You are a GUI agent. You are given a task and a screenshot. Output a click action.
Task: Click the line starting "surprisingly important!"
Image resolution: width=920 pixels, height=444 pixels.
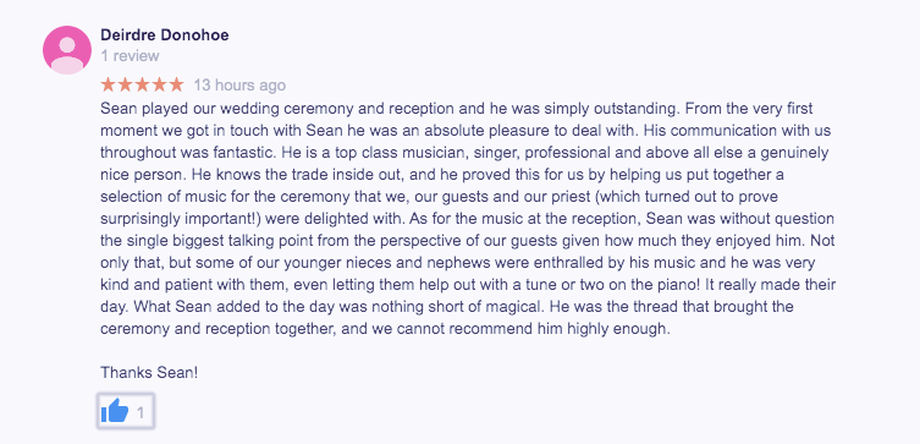pos(467,219)
